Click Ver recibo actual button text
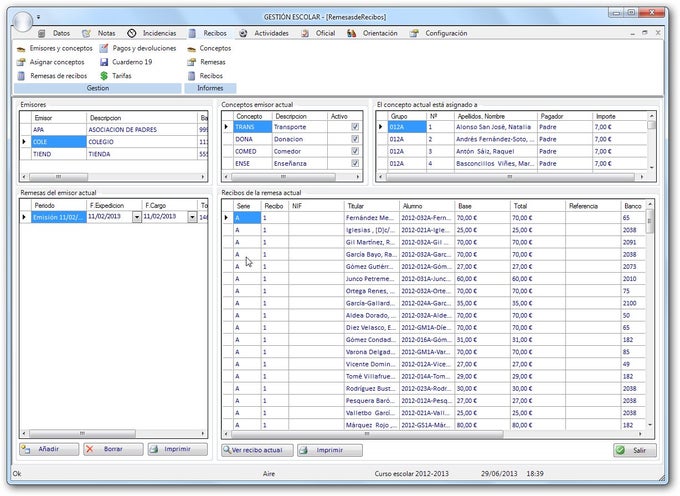680x496 pixels. tap(257, 450)
